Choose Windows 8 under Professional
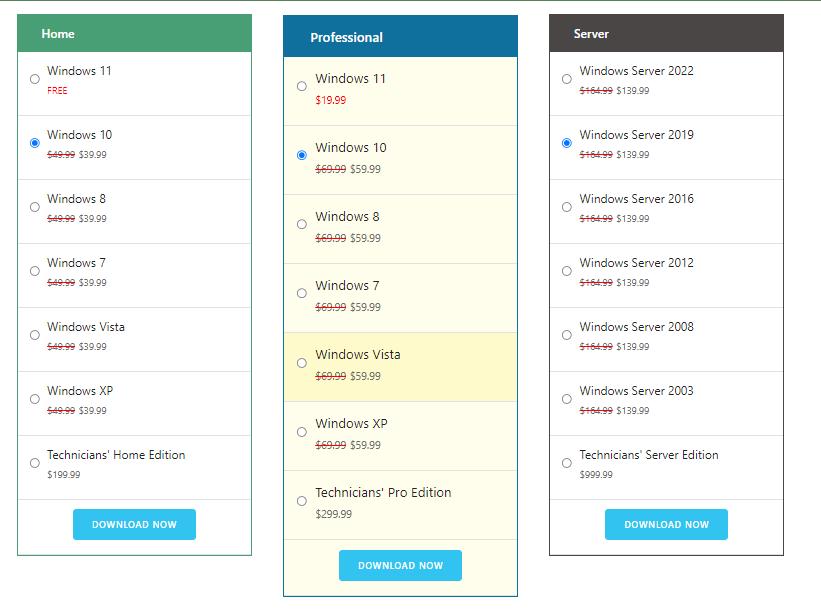This screenshot has width=821, height=616. [x=302, y=224]
